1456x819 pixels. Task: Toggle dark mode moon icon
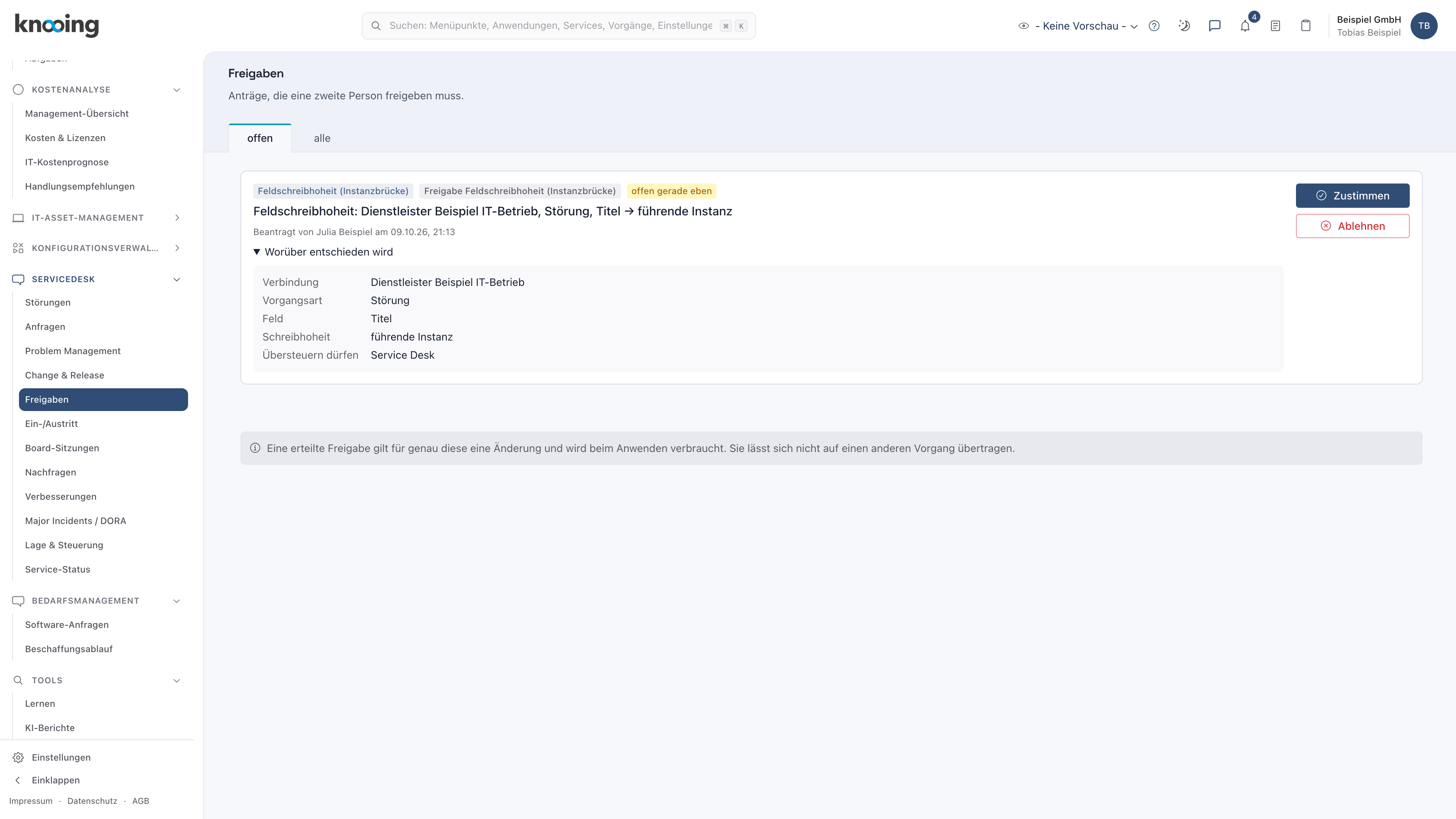(1184, 26)
